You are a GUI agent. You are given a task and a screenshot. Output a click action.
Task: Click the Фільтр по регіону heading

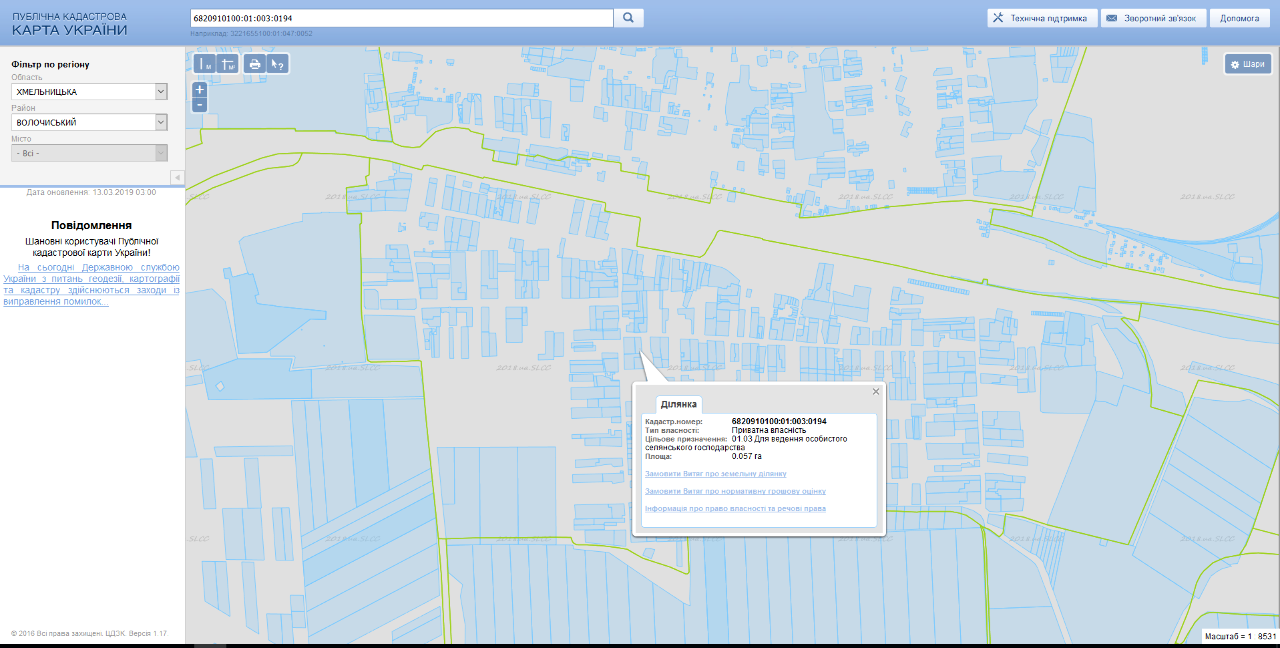[x=50, y=65]
